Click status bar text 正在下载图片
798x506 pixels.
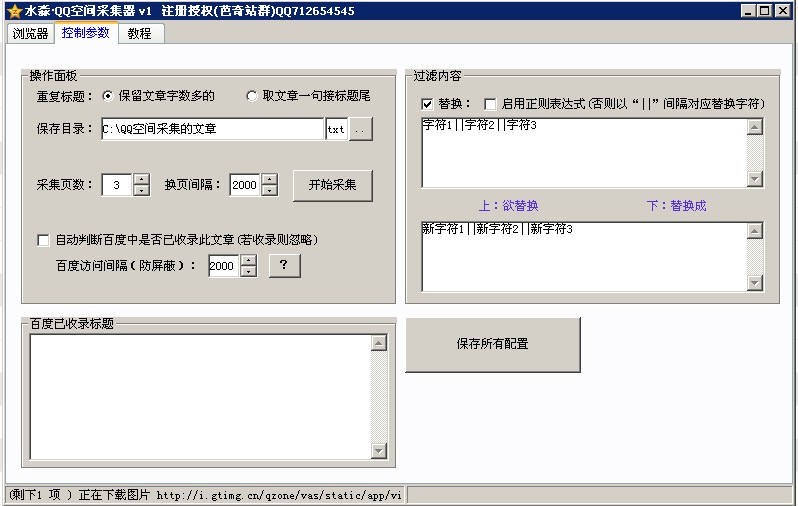coord(114,495)
